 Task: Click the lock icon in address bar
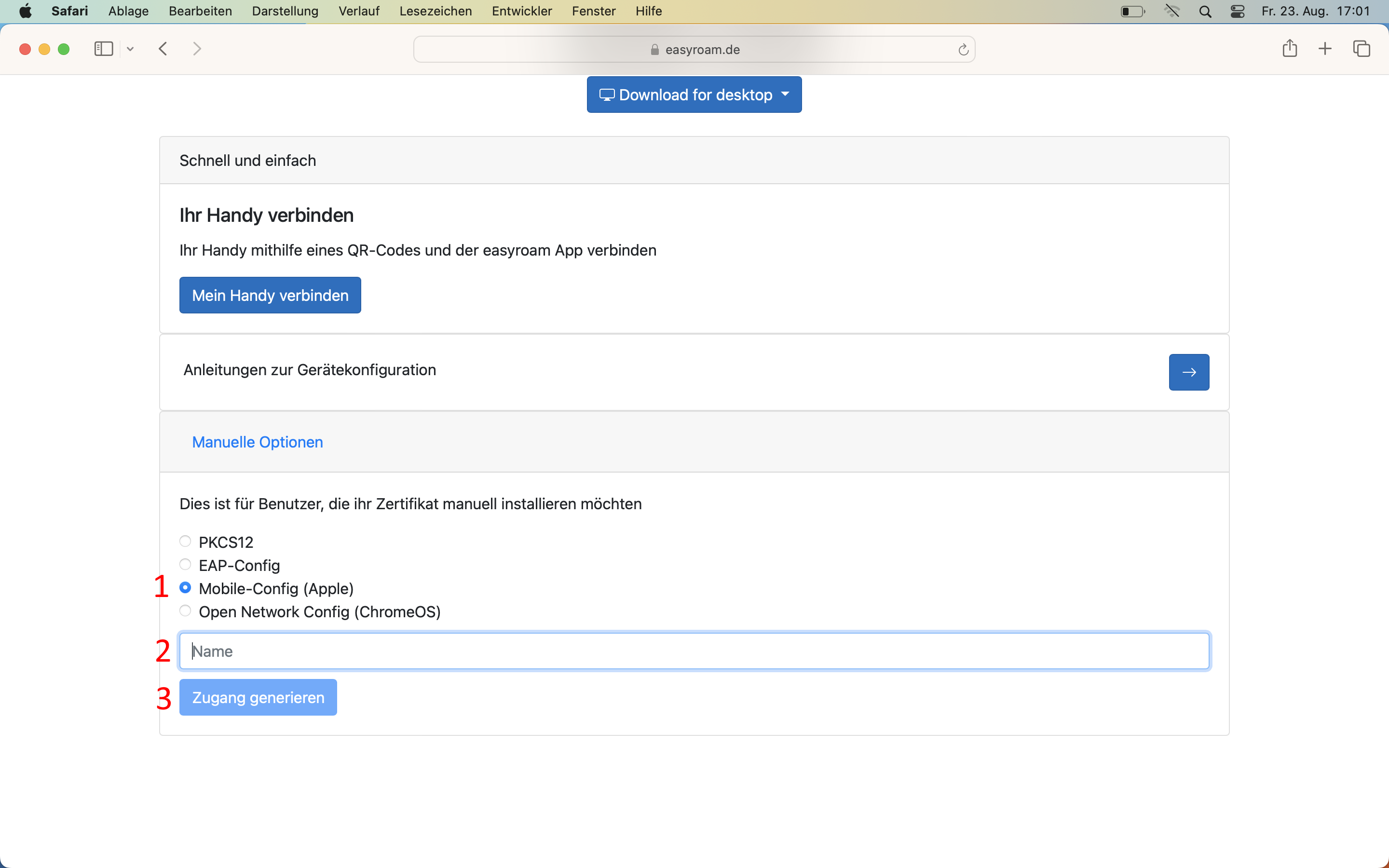tap(654, 49)
